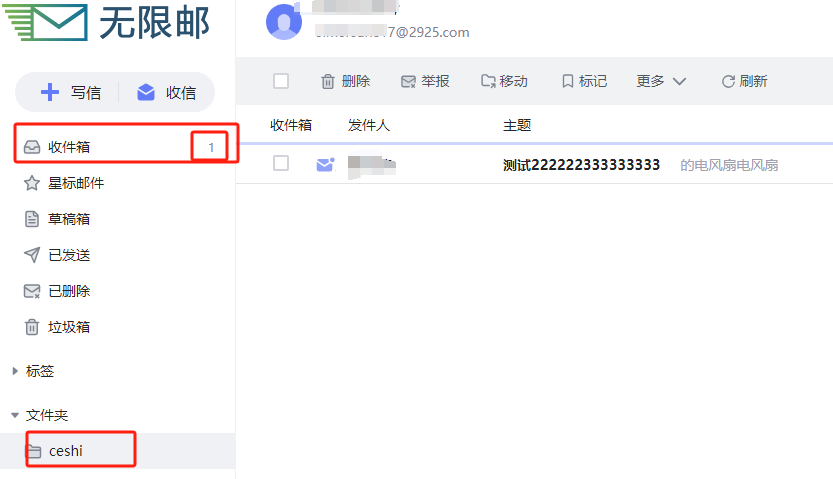Click the unread envelope icon on the email

325,165
